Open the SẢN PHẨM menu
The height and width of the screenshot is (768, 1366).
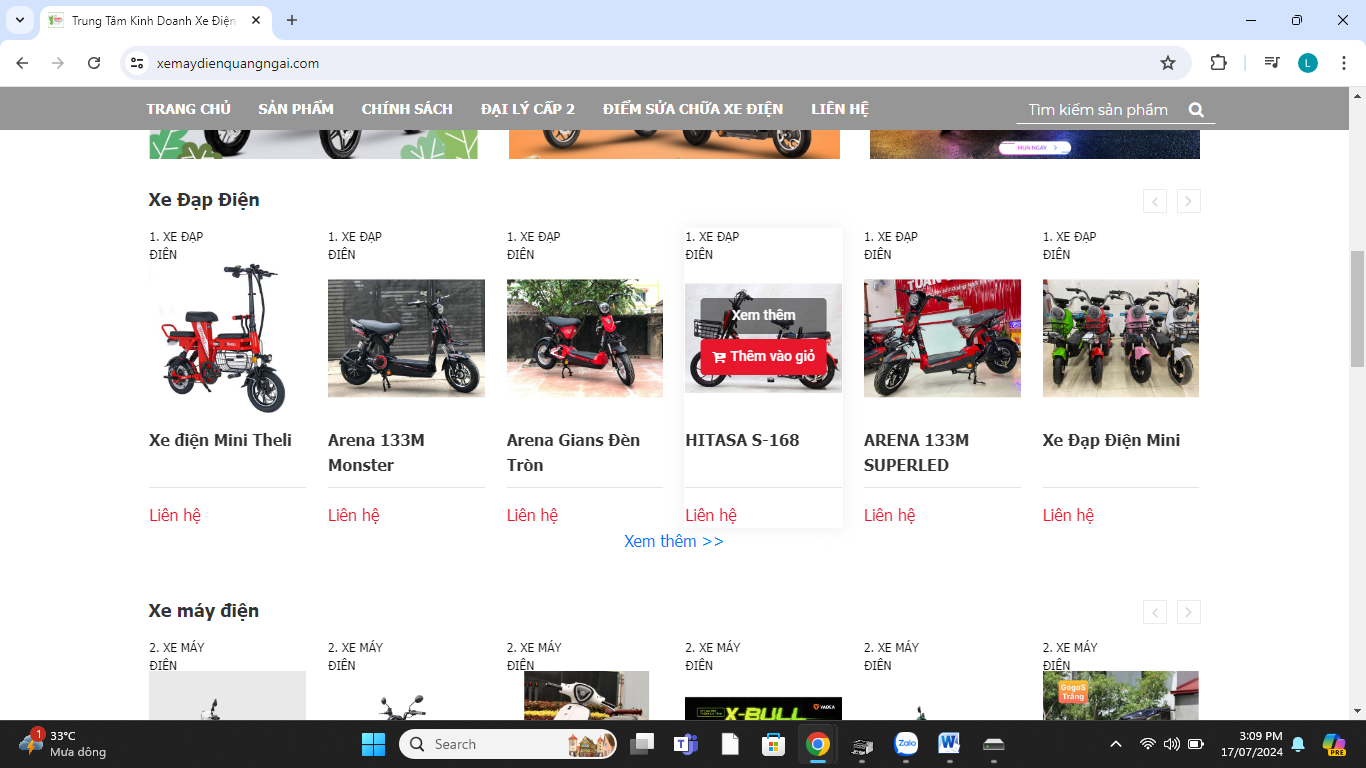(296, 109)
